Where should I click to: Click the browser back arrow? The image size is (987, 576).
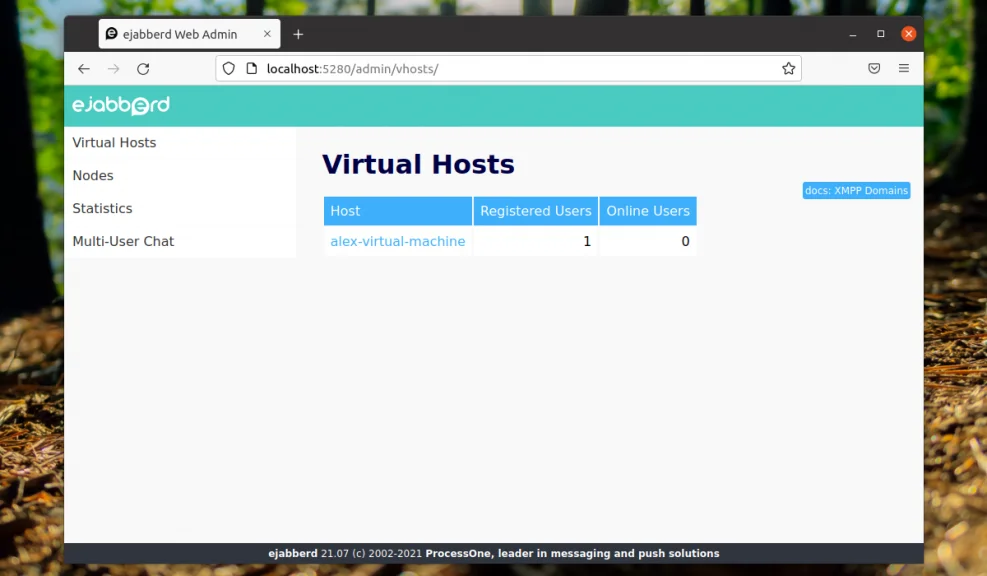pyautogui.click(x=84, y=69)
